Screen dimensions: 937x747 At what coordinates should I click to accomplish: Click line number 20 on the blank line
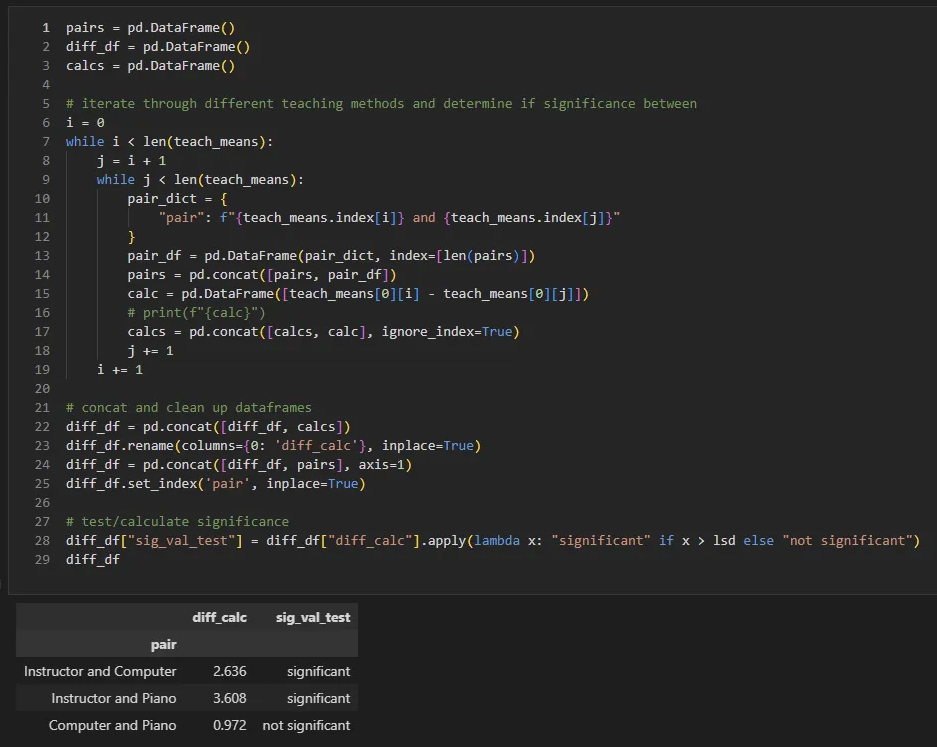tap(41, 388)
